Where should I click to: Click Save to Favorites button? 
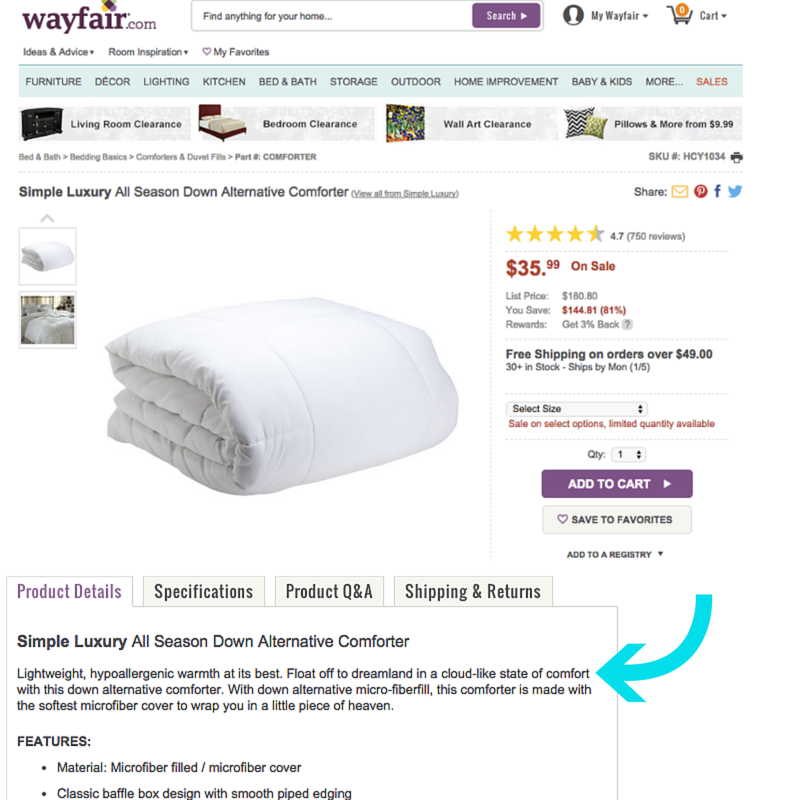coord(617,519)
